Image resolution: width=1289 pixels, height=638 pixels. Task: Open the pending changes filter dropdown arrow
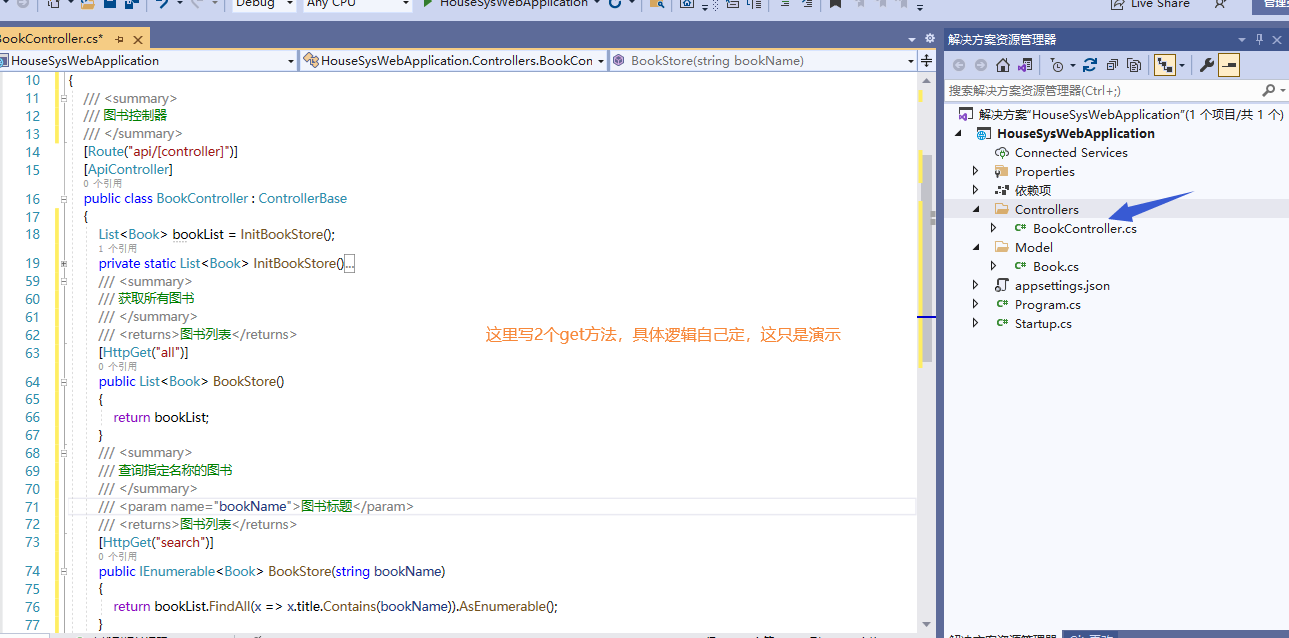1072,65
